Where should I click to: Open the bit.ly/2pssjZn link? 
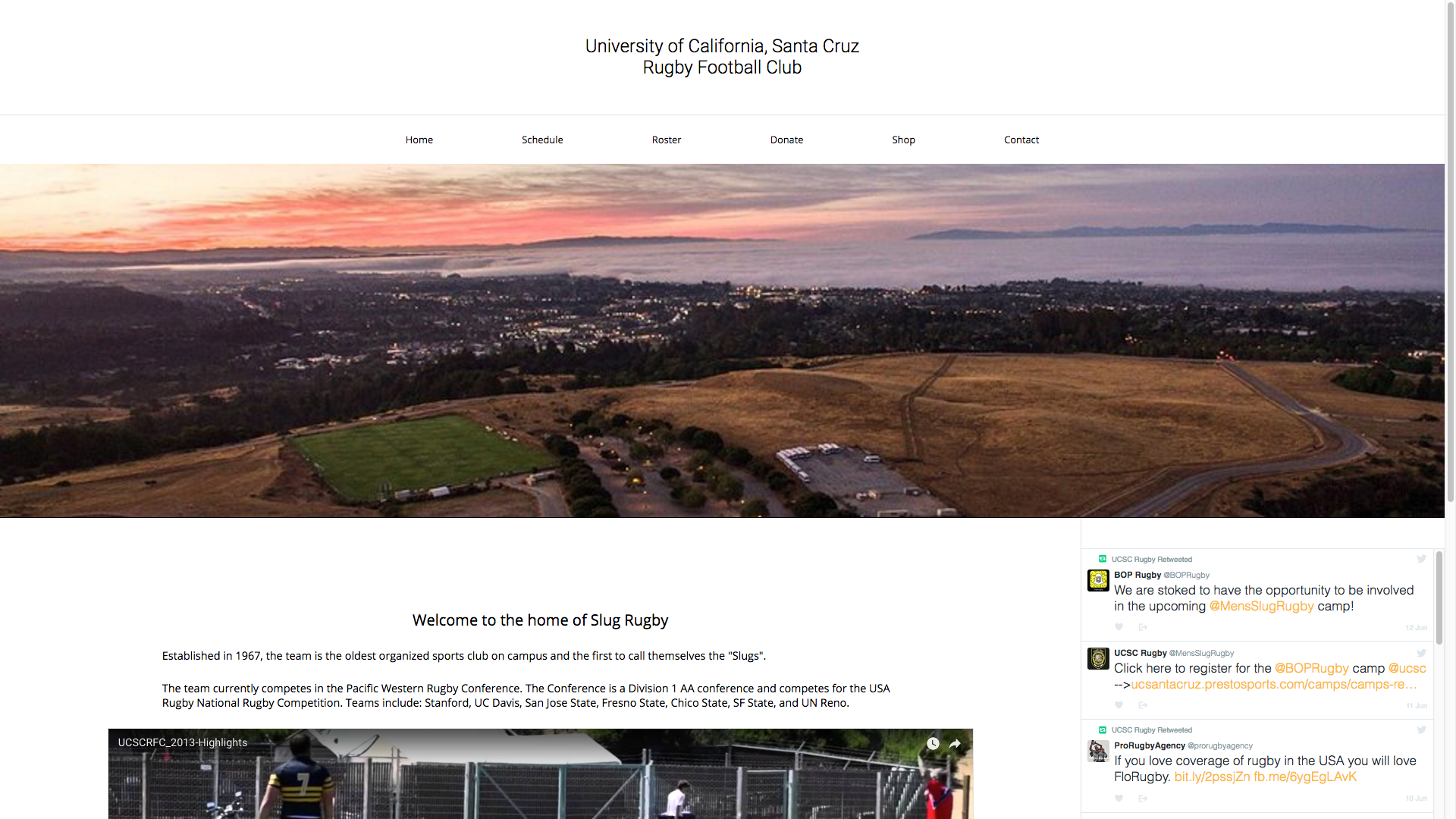click(1212, 777)
